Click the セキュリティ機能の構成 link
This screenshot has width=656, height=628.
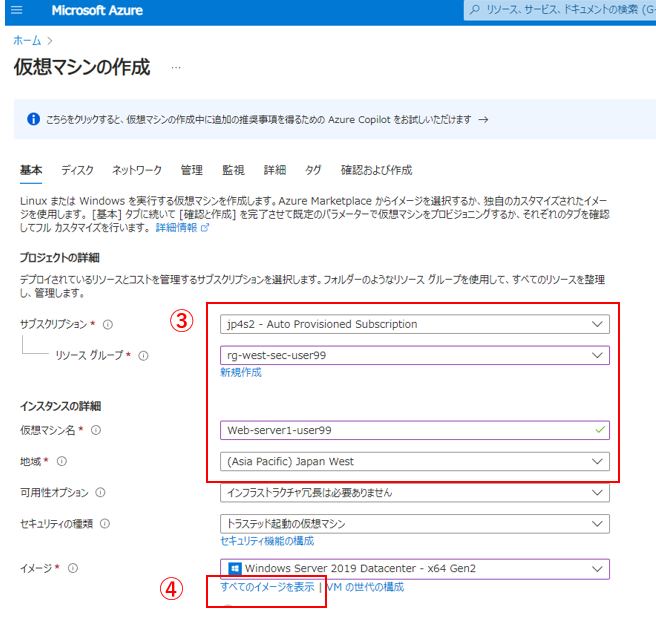(267, 541)
